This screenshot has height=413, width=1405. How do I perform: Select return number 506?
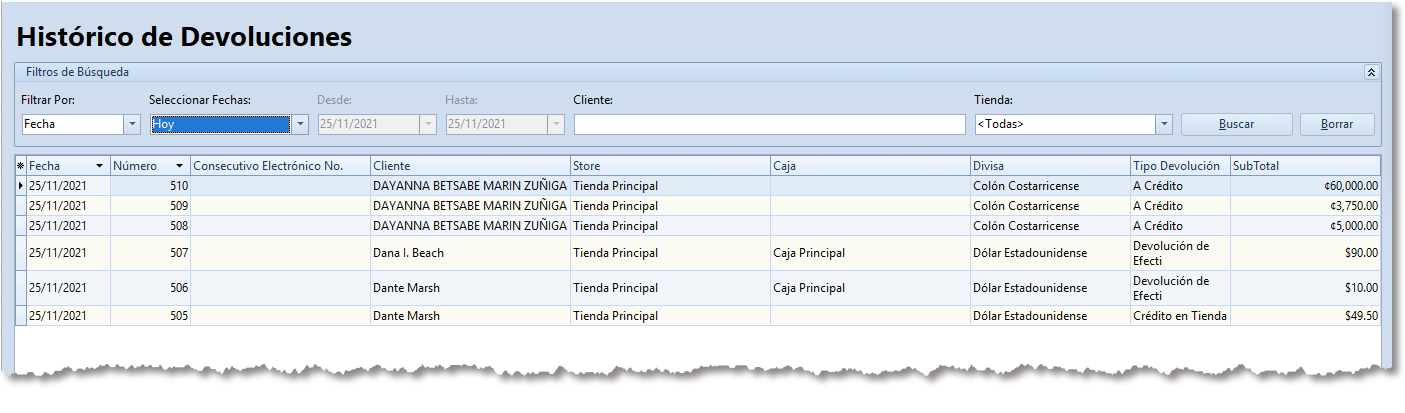(150, 288)
